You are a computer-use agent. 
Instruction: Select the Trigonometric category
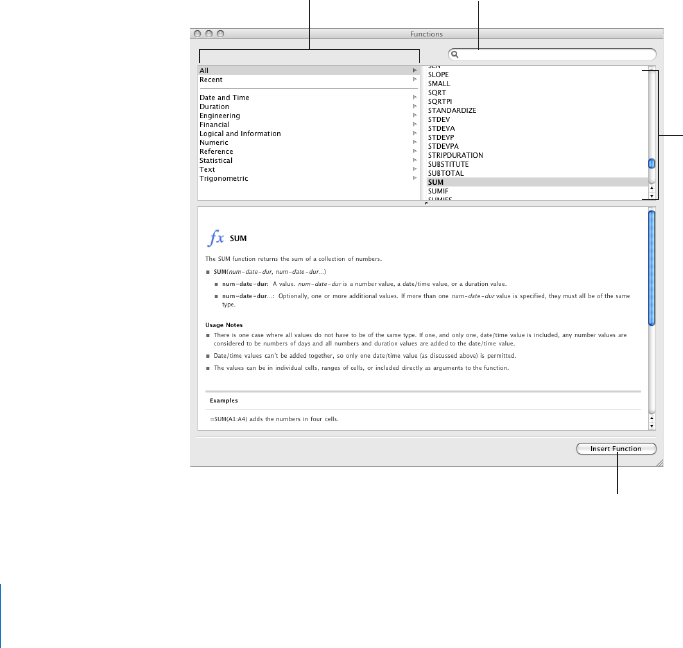308,178
